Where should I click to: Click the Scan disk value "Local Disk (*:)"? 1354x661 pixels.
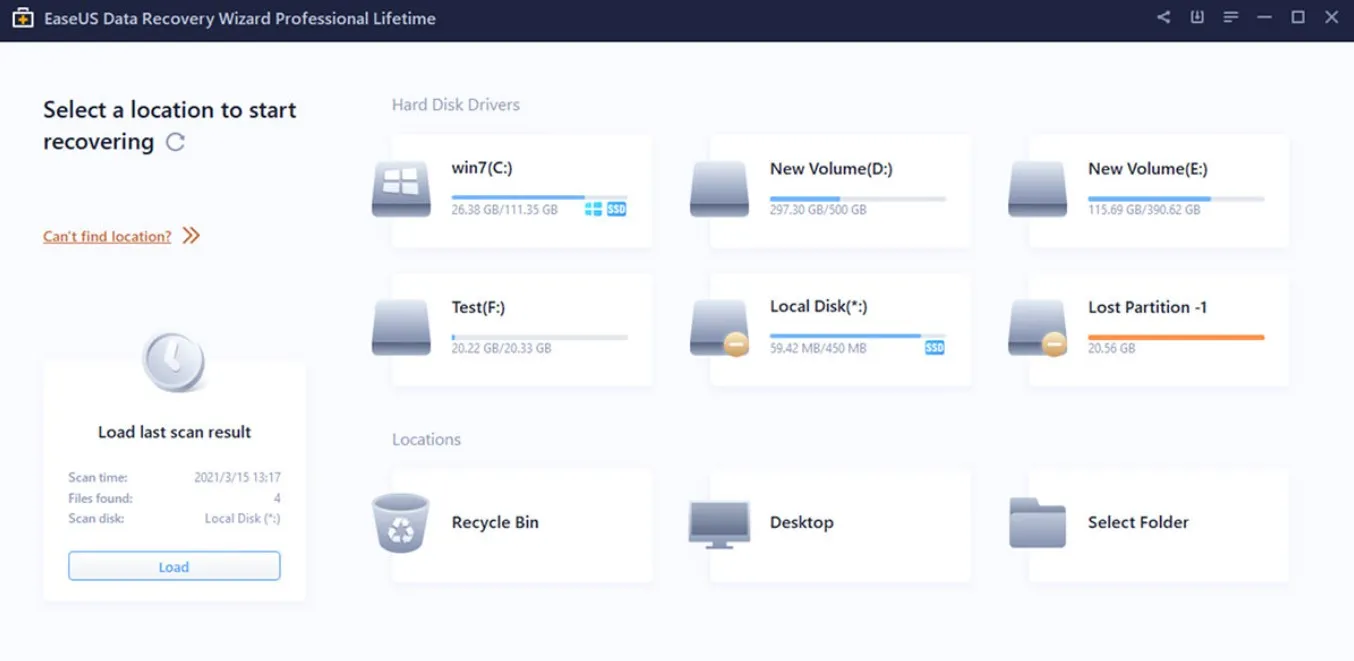click(x=242, y=518)
